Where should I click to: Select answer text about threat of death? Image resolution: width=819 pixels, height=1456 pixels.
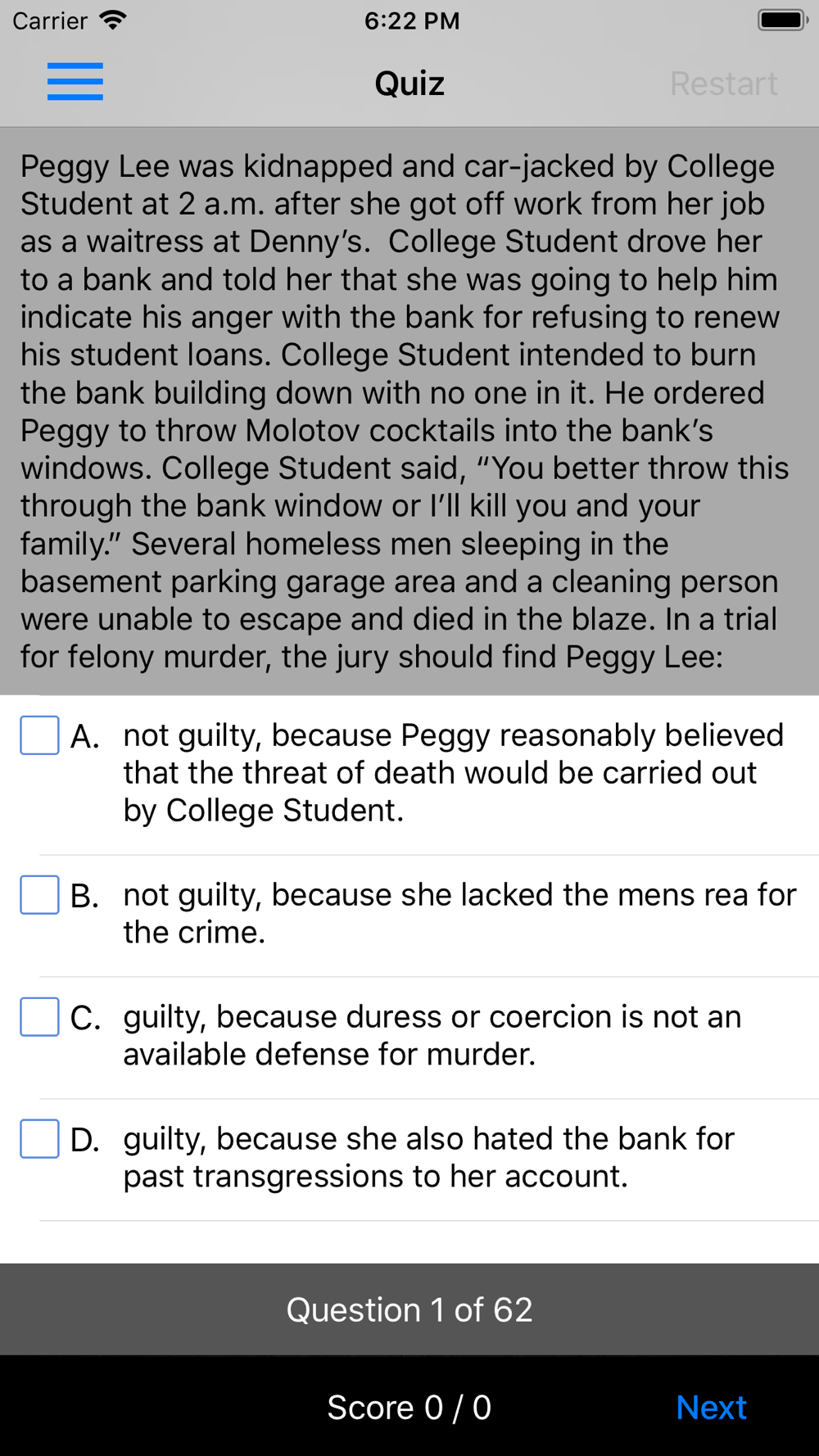pyautogui.click(x=453, y=773)
